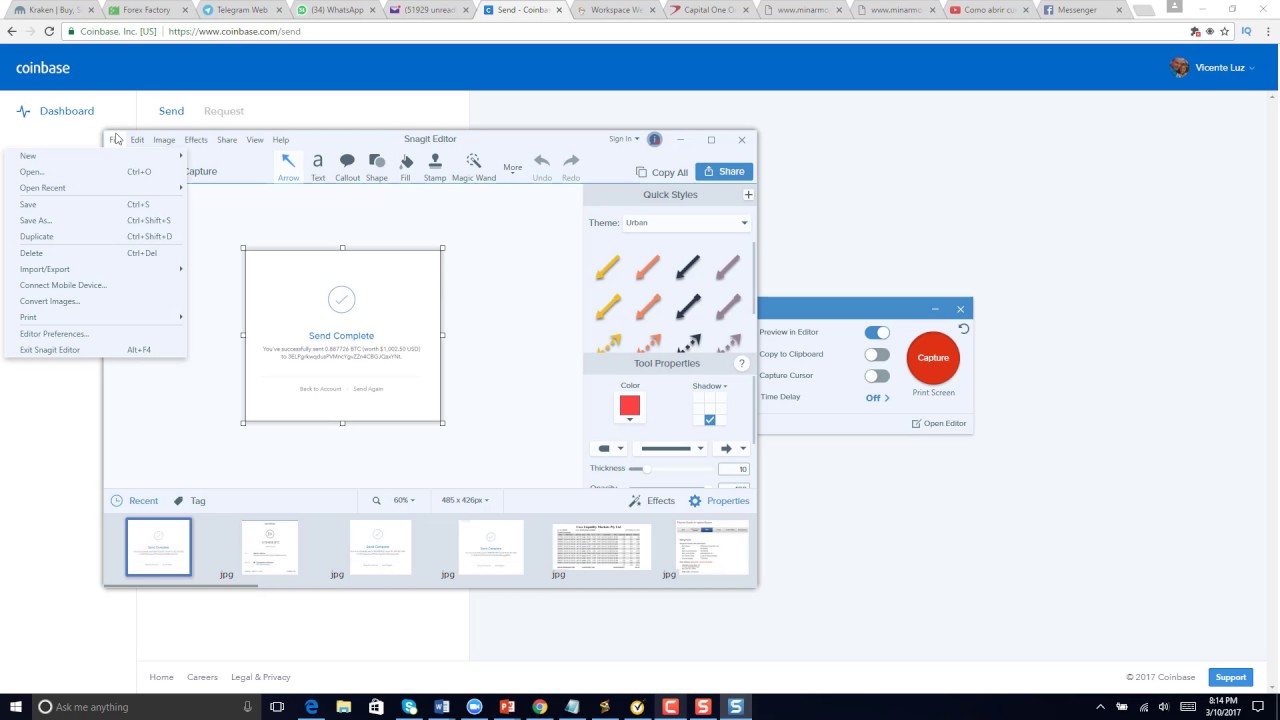Open the Edit menu in Snagit

(137, 140)
